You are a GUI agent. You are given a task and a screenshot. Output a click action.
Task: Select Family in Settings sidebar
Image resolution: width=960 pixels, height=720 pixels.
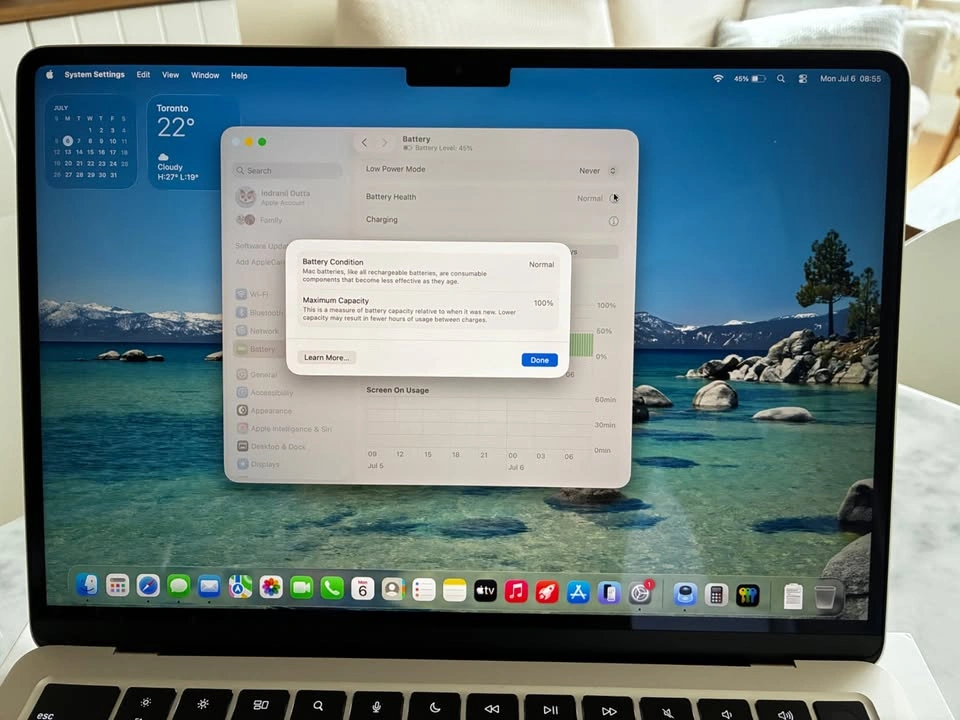click(260, 220)
